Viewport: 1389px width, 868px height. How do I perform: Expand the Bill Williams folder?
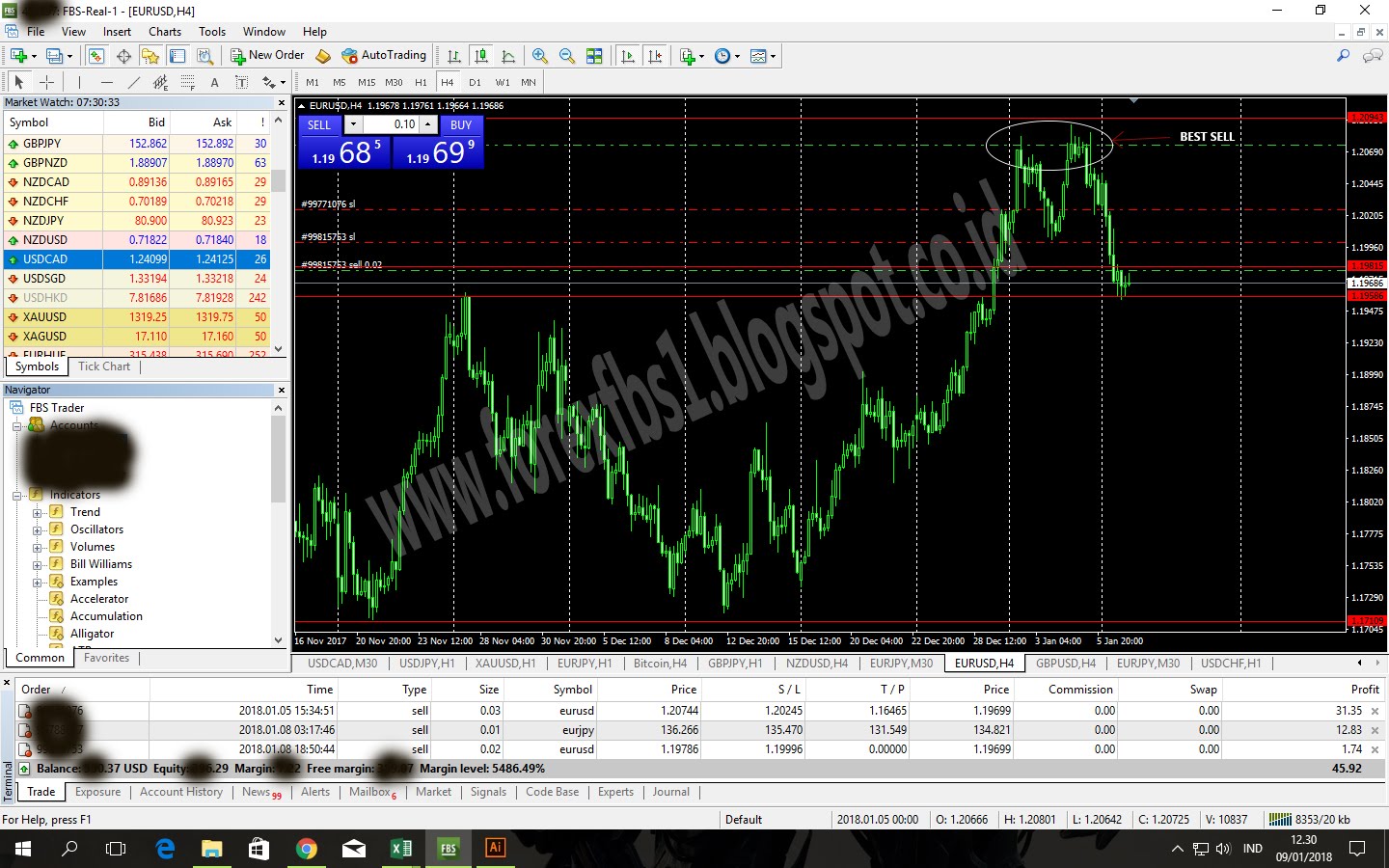38,564
